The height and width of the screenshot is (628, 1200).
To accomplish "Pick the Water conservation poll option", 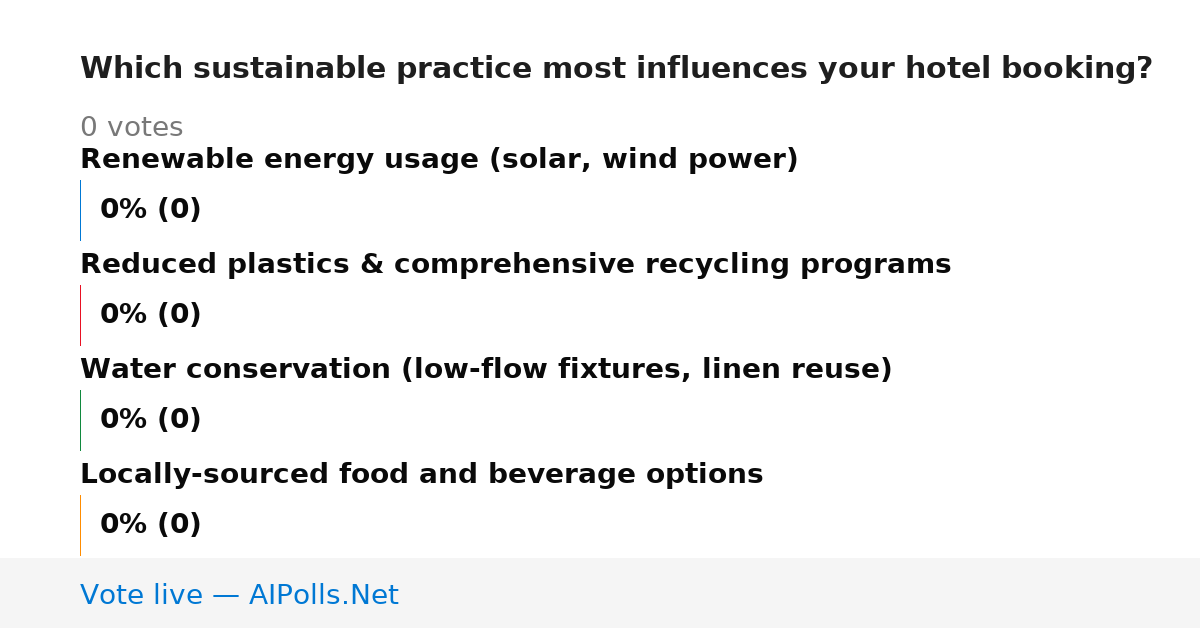I will click(x=486, y=370).
